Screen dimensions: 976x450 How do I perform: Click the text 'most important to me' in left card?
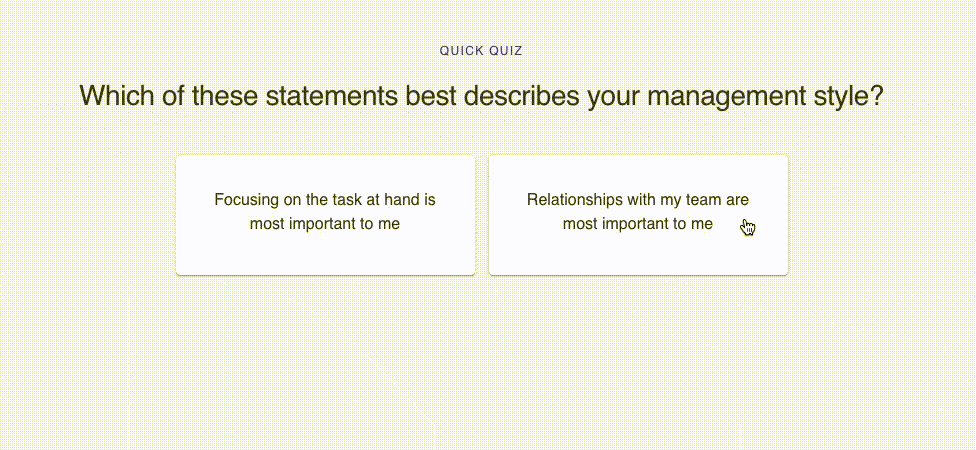coord(325,224)
